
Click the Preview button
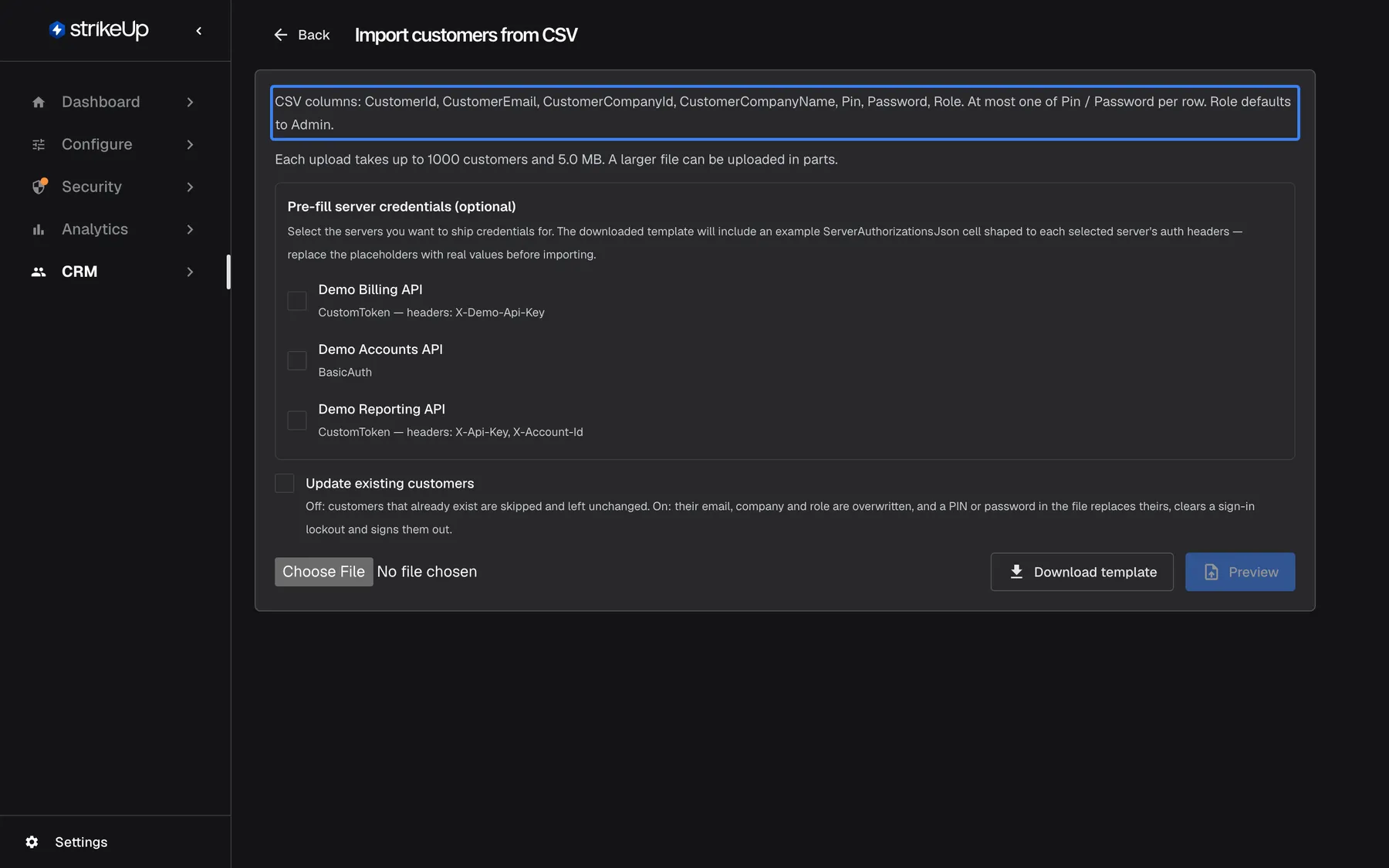click(1240, 572)
